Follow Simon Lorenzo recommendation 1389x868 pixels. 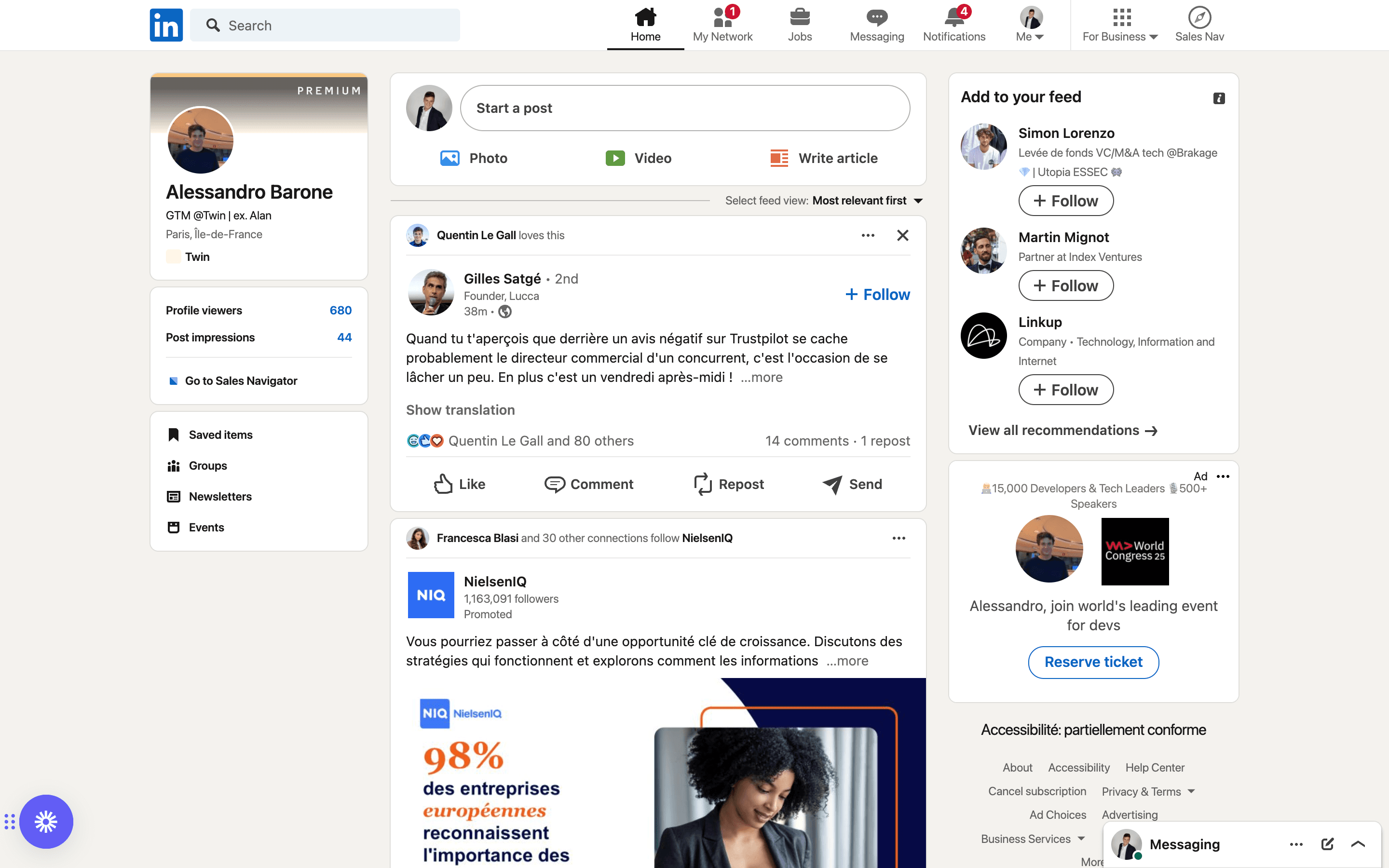[1065, 201]
